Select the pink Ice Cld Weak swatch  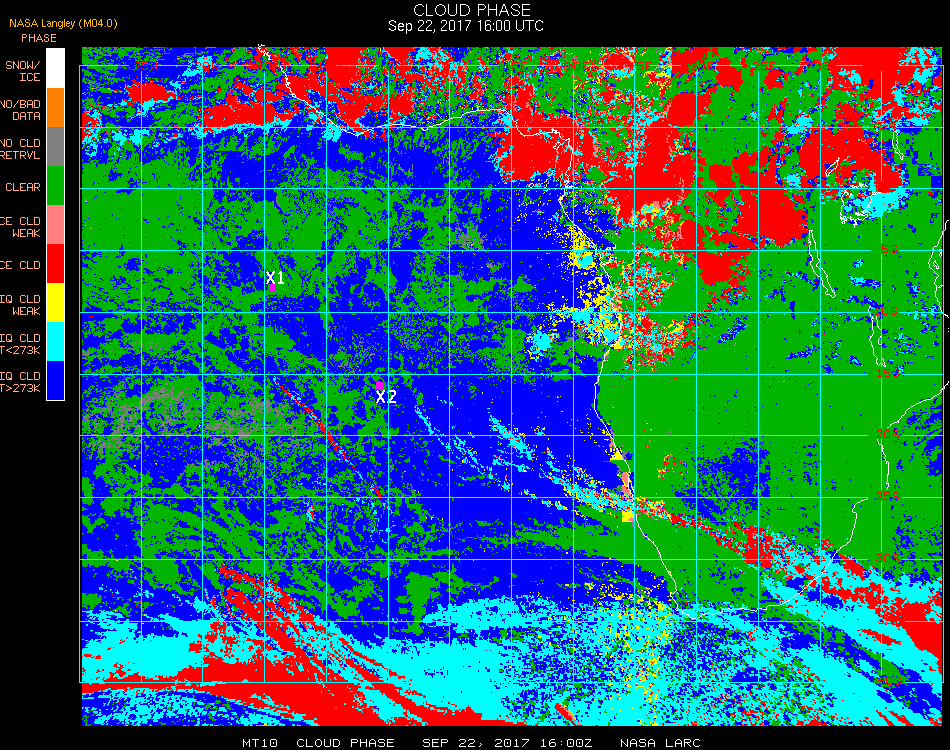[x=55, y=224]
